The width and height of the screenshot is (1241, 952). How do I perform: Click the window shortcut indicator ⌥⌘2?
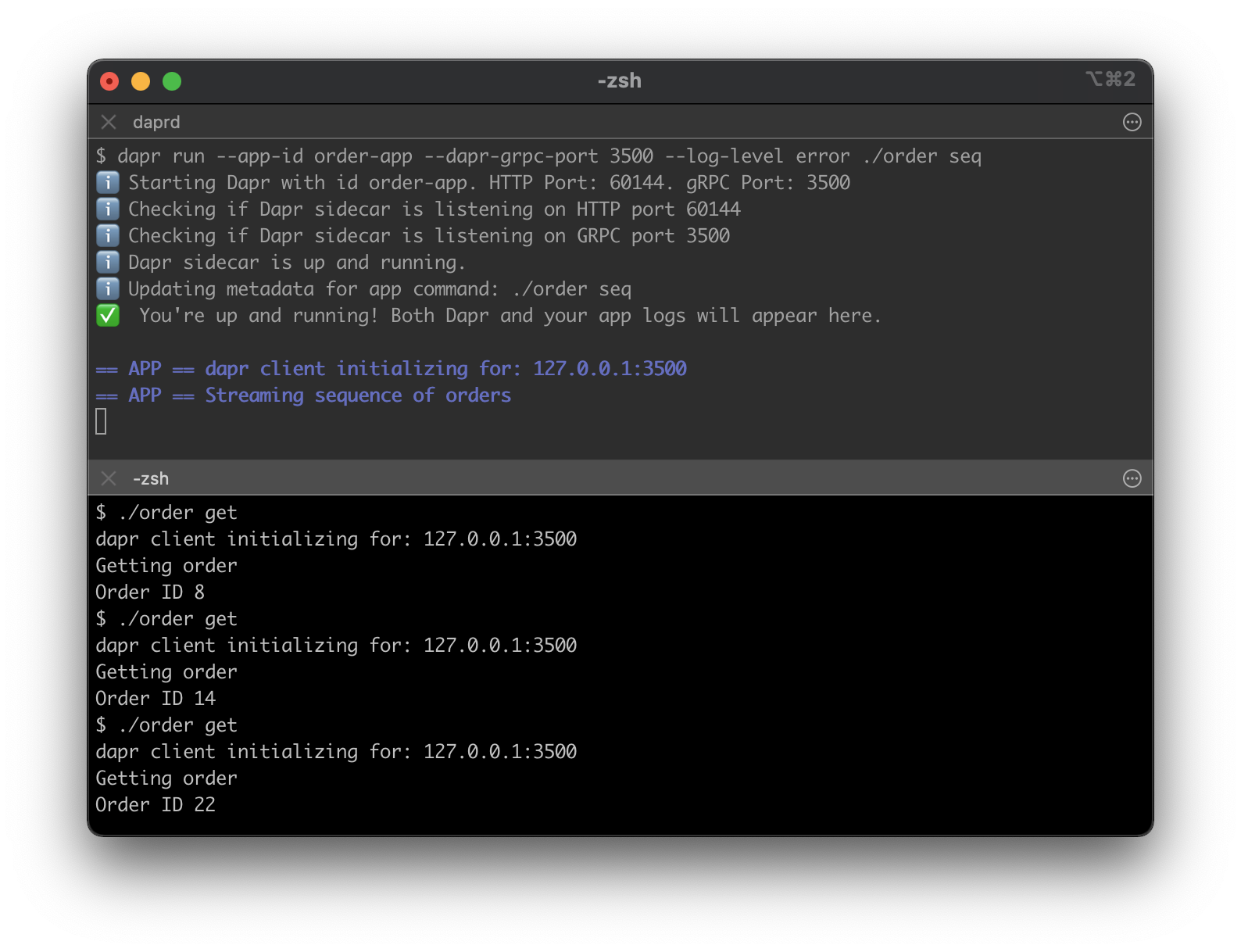tap(1110, 79)
